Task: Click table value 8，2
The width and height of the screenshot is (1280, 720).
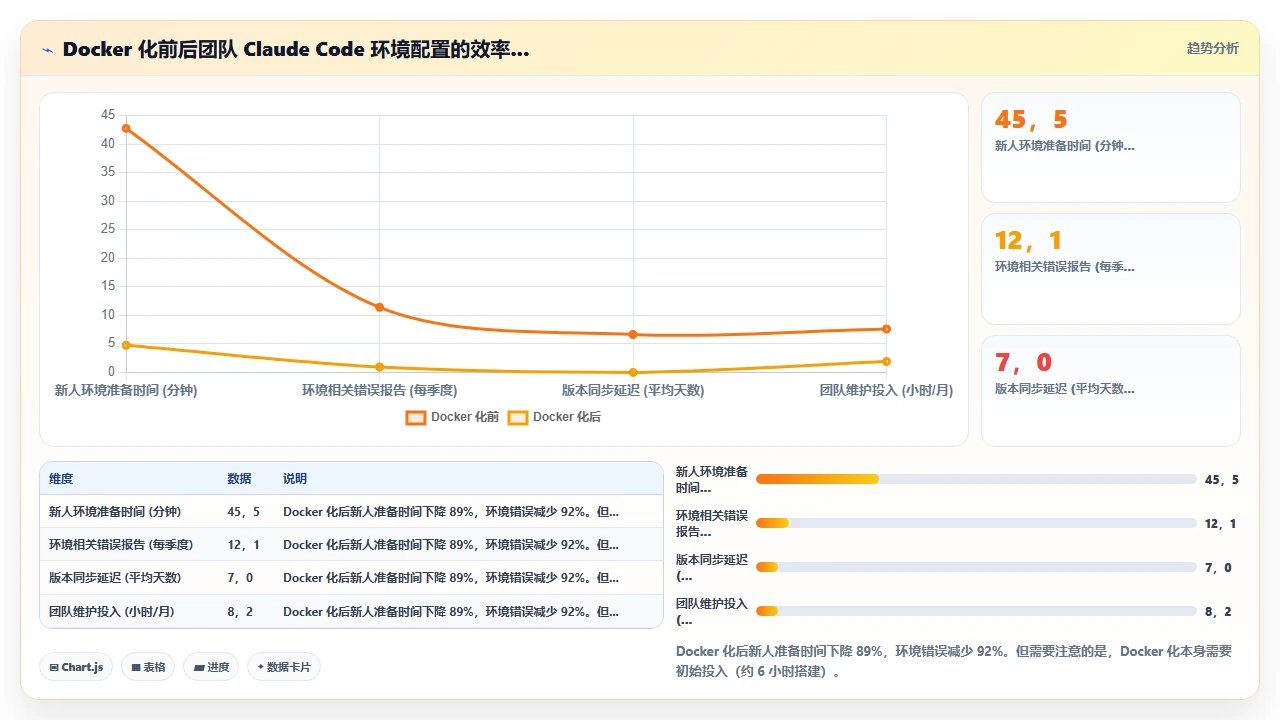Action: (x=240, y=611)
